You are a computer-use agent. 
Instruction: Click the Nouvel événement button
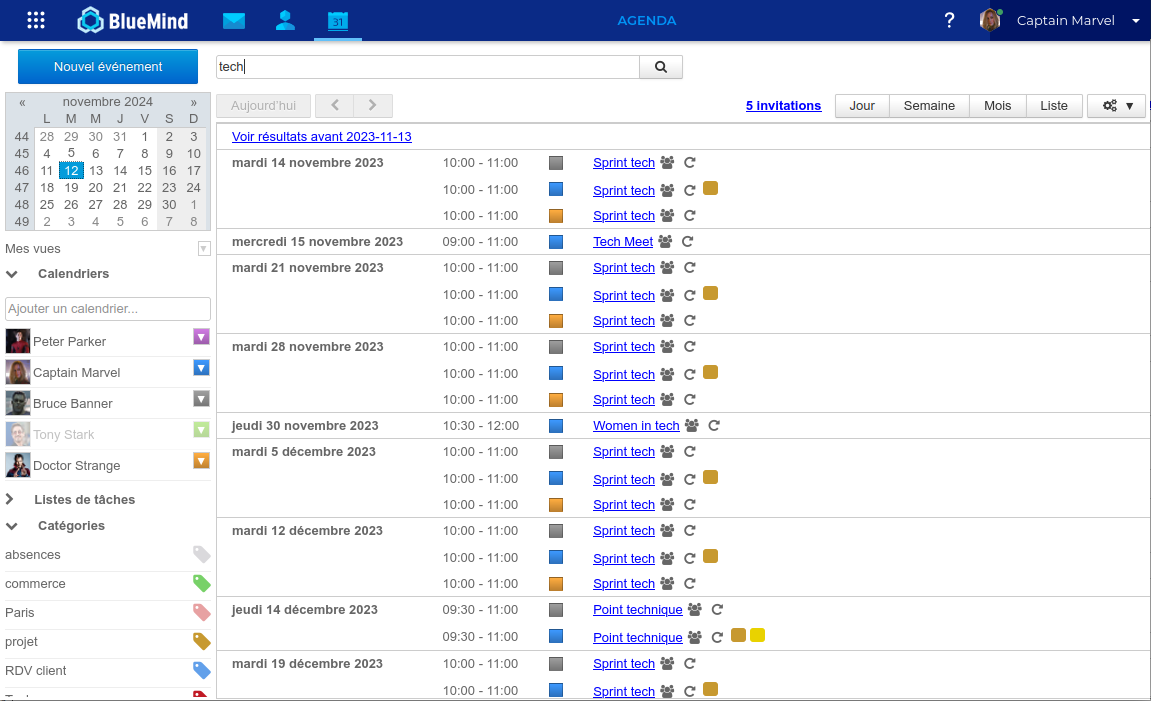click(108, 67)
